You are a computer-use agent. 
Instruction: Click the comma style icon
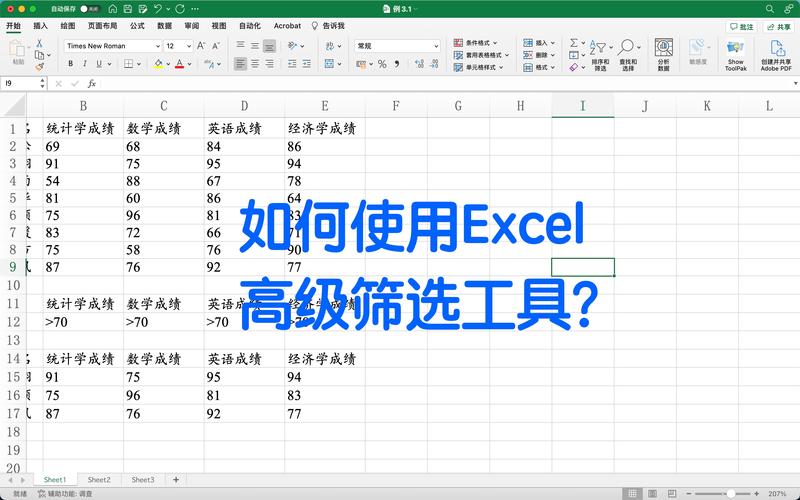(397, 64)
